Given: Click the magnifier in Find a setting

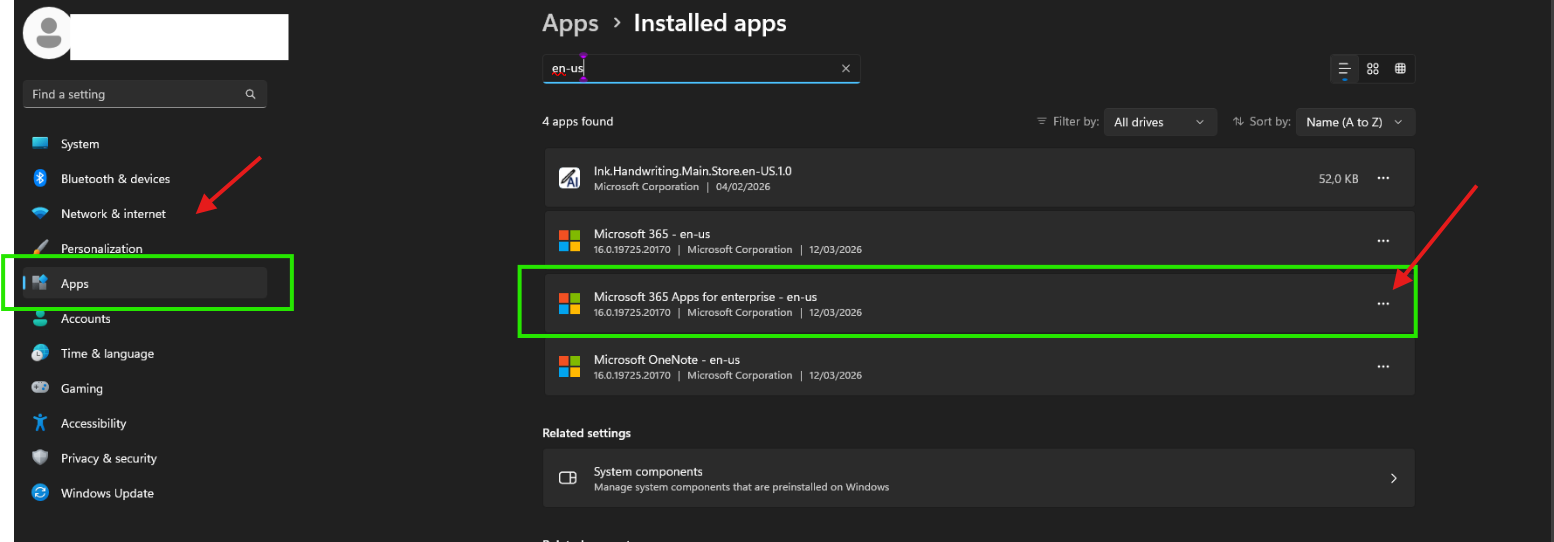Looking at the screenshot, I should pyautogui.click(x=250, y=94).
